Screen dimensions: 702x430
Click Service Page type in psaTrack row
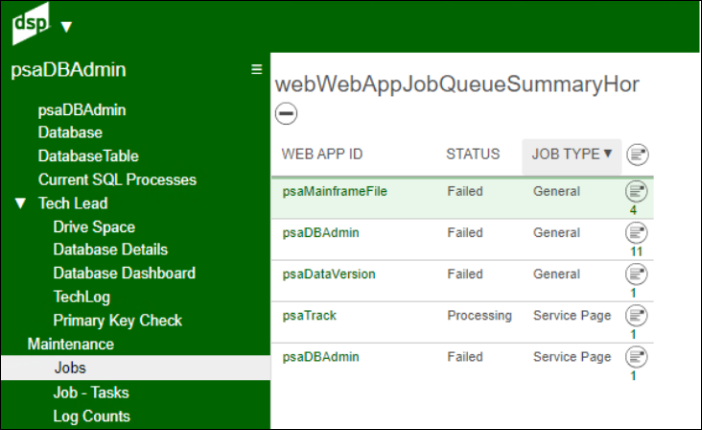coord(572,316)
